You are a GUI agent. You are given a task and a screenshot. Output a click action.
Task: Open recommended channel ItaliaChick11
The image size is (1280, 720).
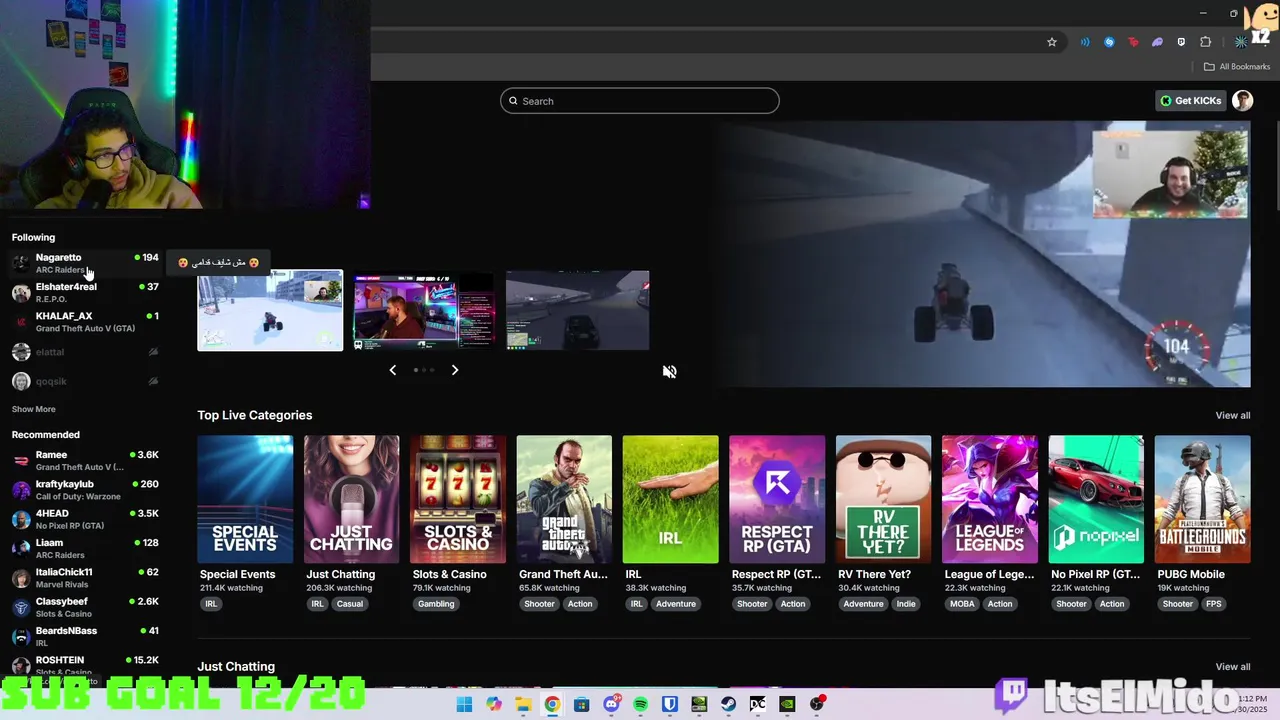[85, 578]
